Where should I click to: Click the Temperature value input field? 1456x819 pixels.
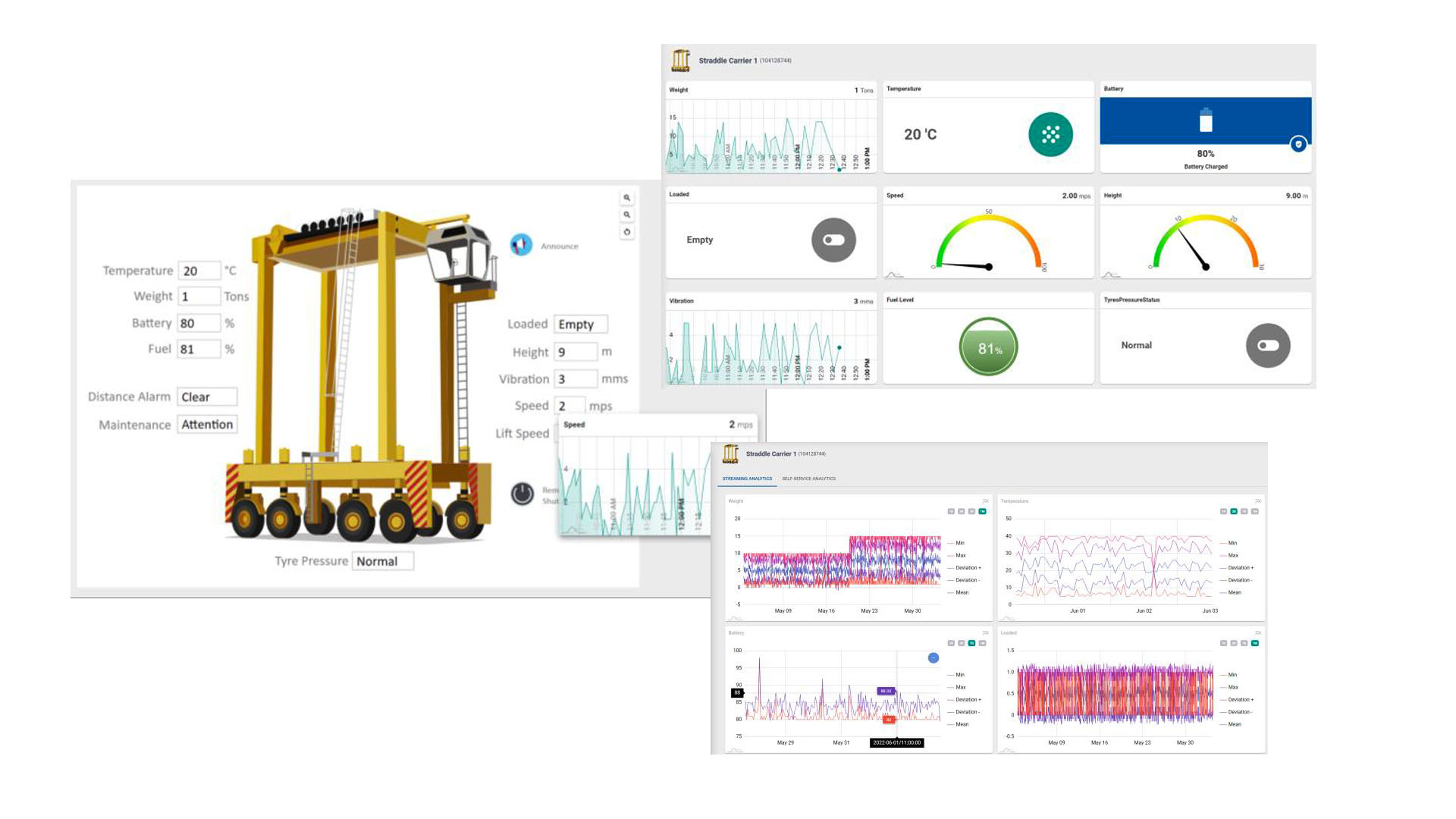point(199,271)
